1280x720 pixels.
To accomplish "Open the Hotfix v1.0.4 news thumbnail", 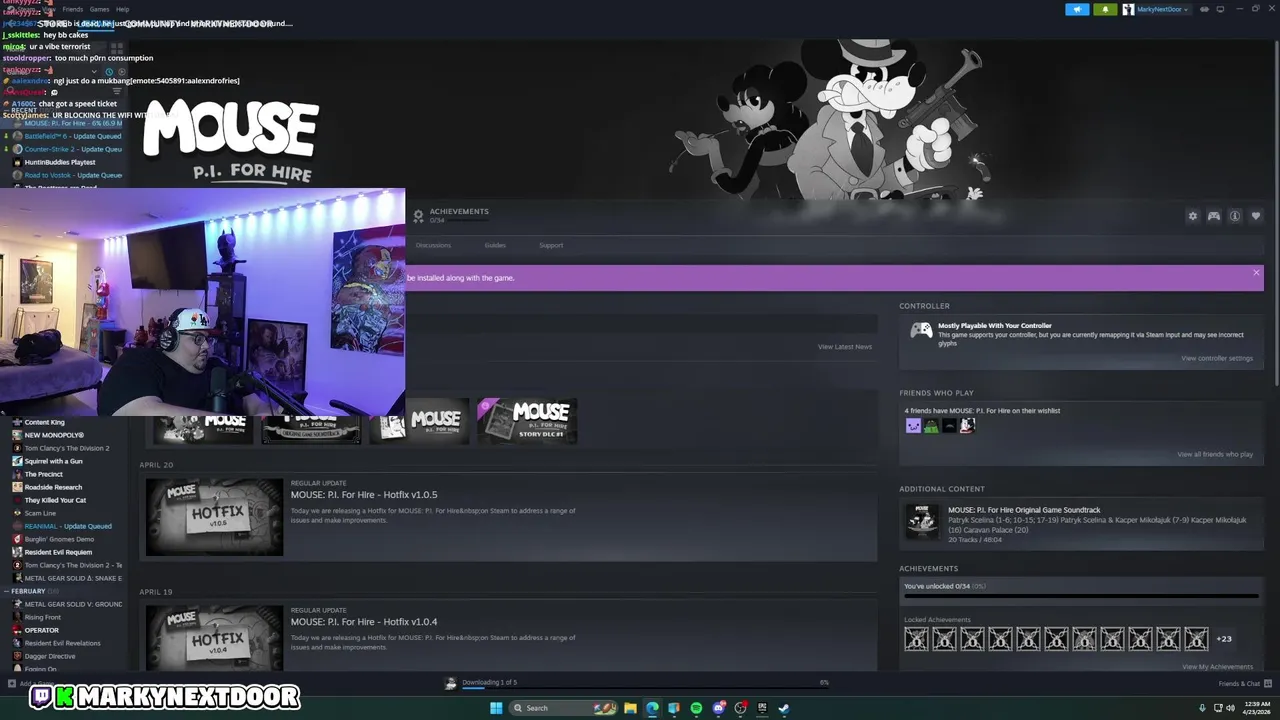I will (214, 638).
